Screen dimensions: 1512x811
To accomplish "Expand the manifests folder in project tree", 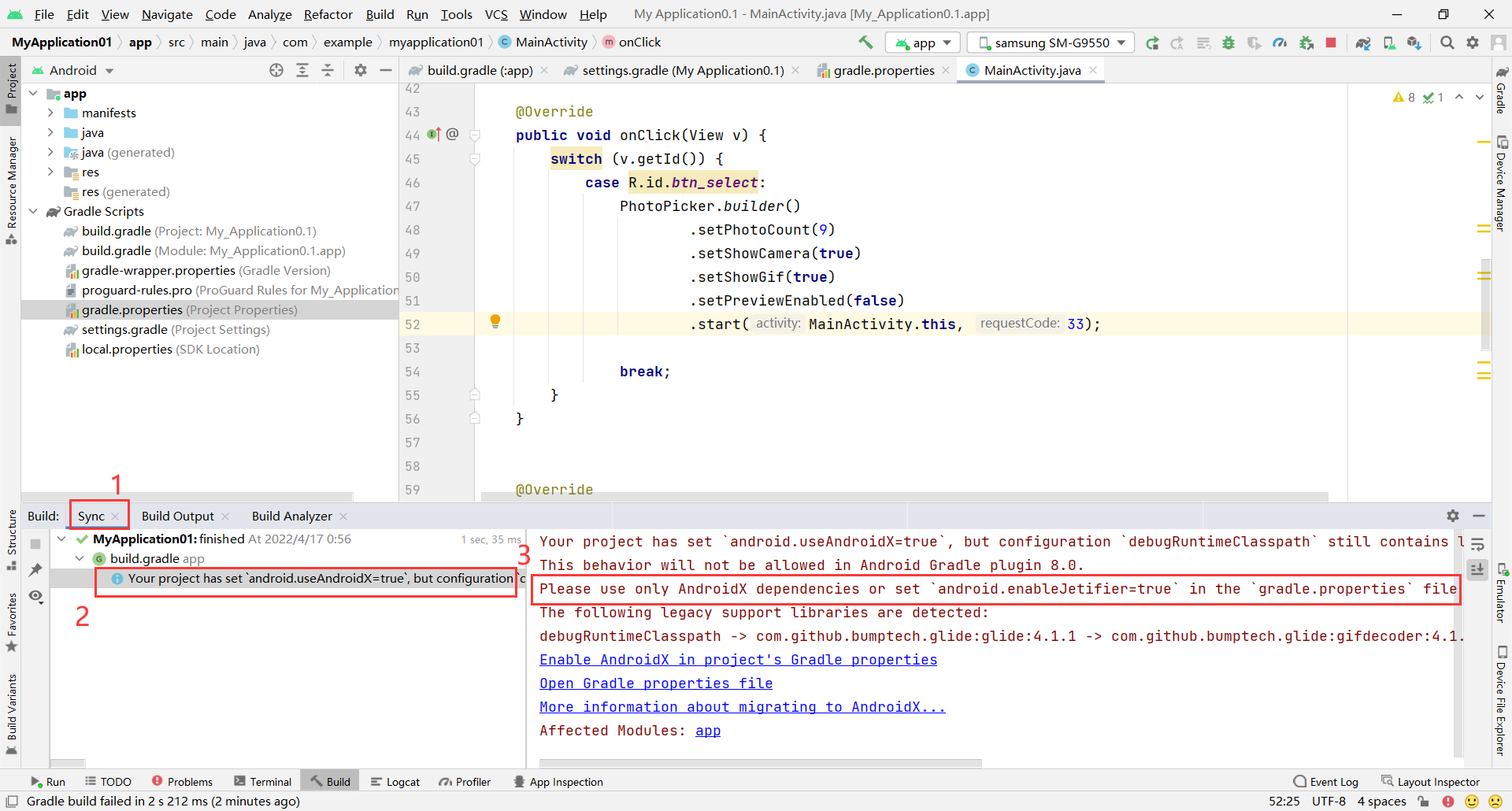I will pos(50,113).
